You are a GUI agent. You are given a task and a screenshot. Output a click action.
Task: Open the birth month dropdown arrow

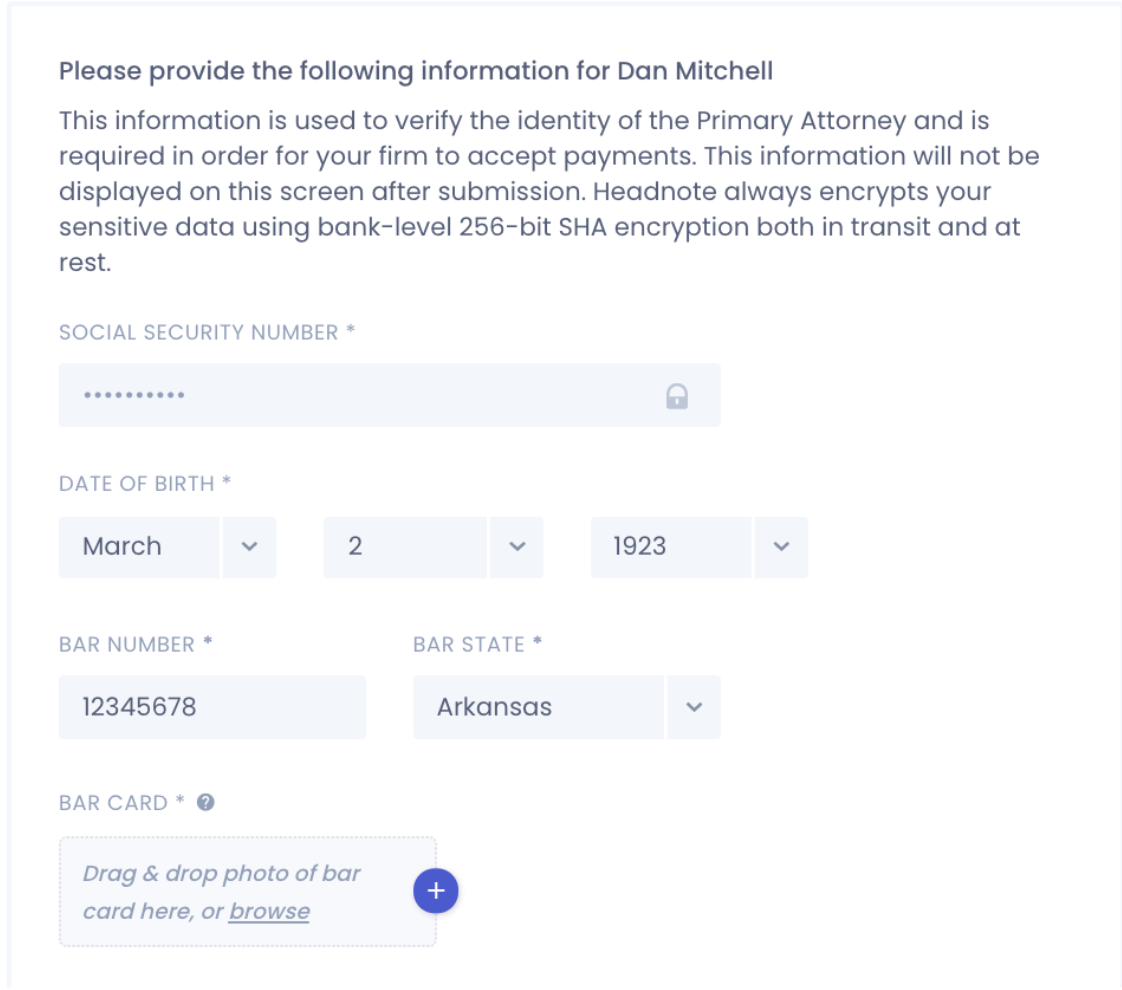250,546
